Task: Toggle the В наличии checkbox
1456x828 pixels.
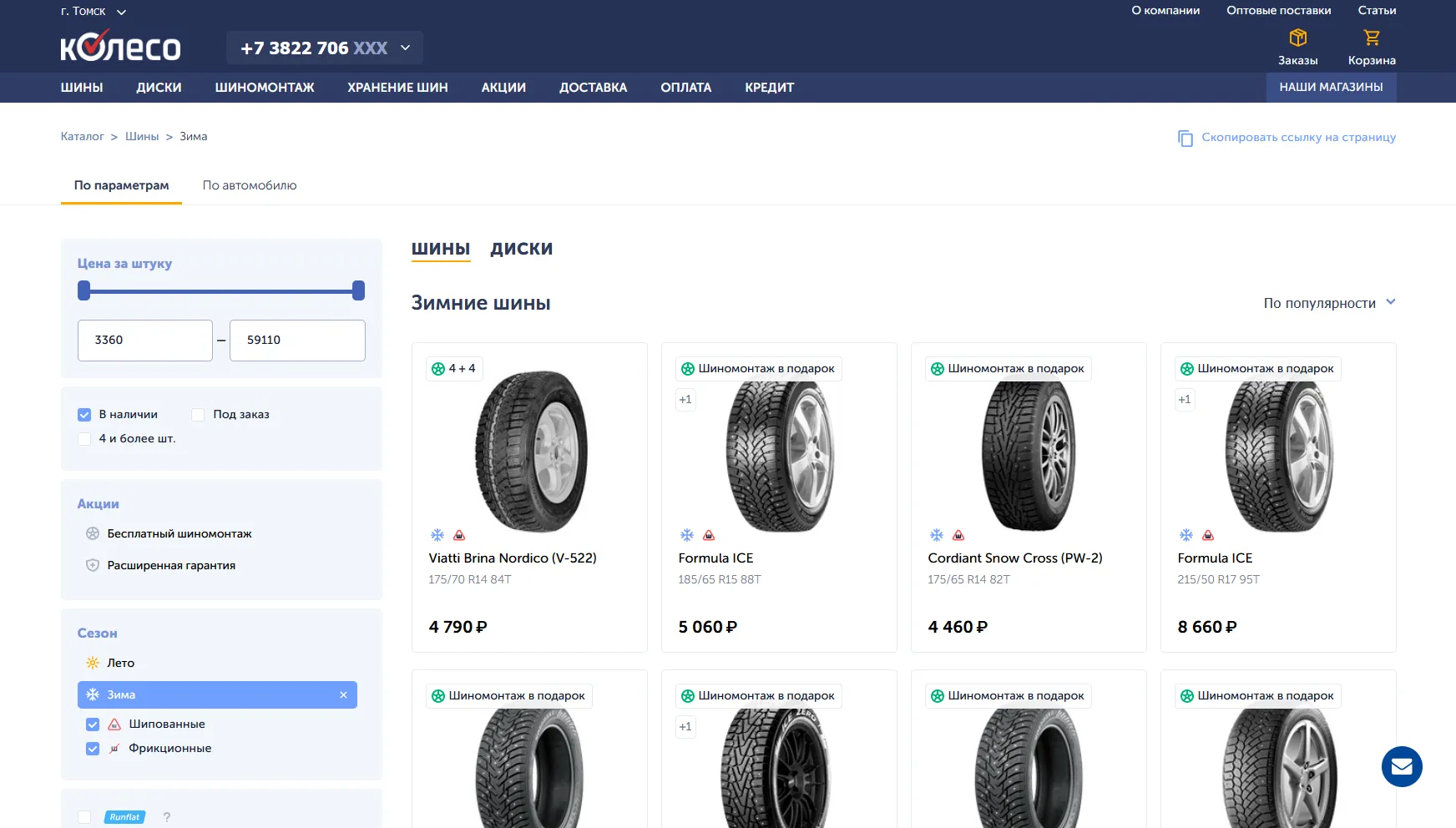Action: pyautogui.click(x=84, y=414)
